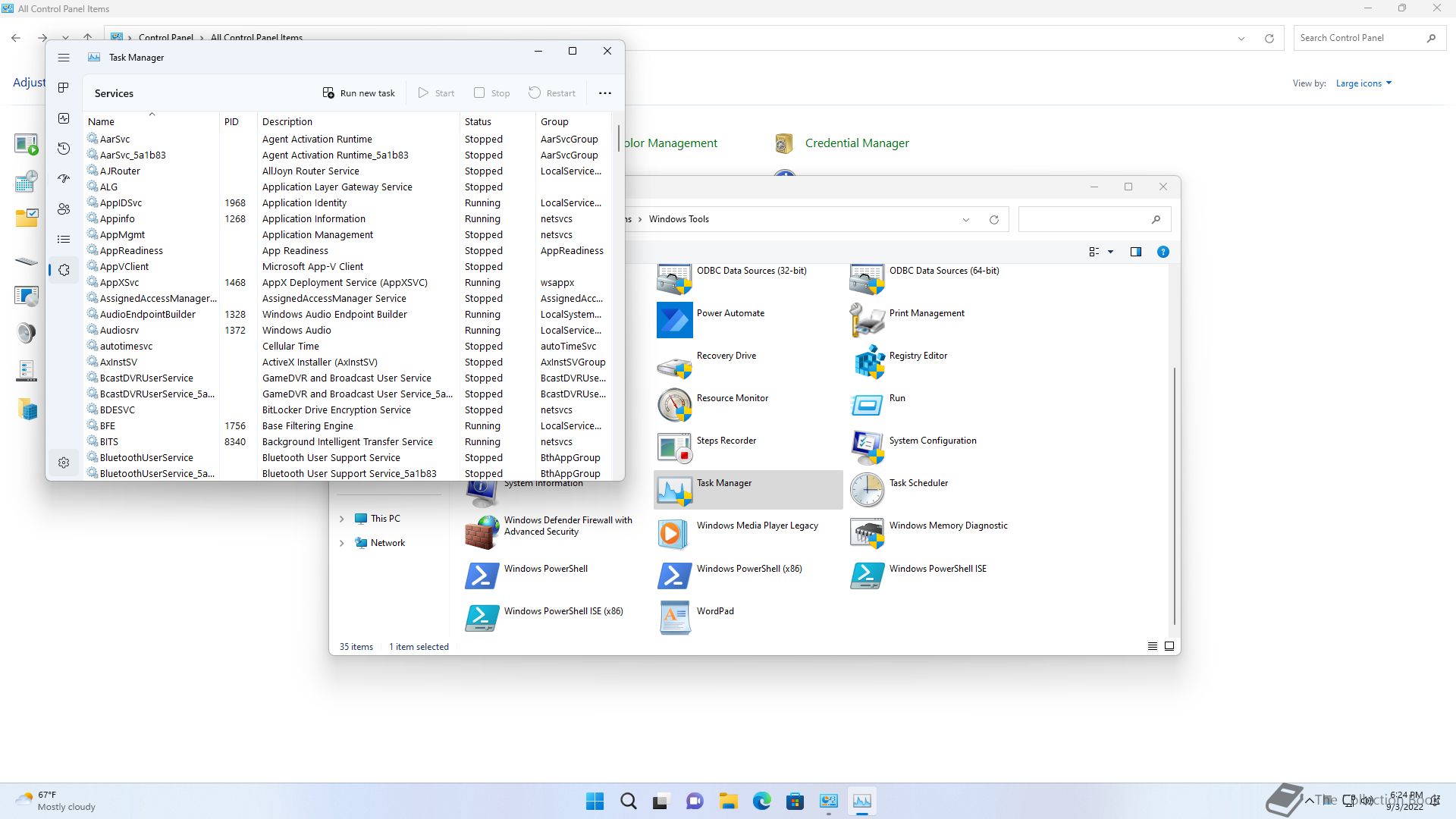Screen dimensions: 1456x819
Task: Click the Restart service button
Action: click(x=552, y=93)
